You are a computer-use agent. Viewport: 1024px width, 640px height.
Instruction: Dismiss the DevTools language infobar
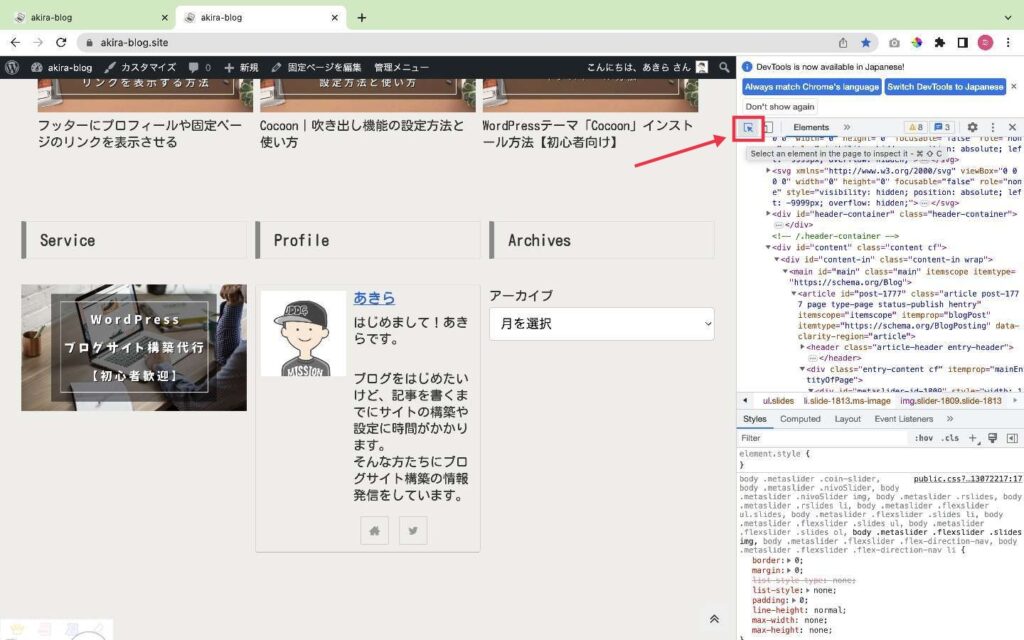(1014, 86)
